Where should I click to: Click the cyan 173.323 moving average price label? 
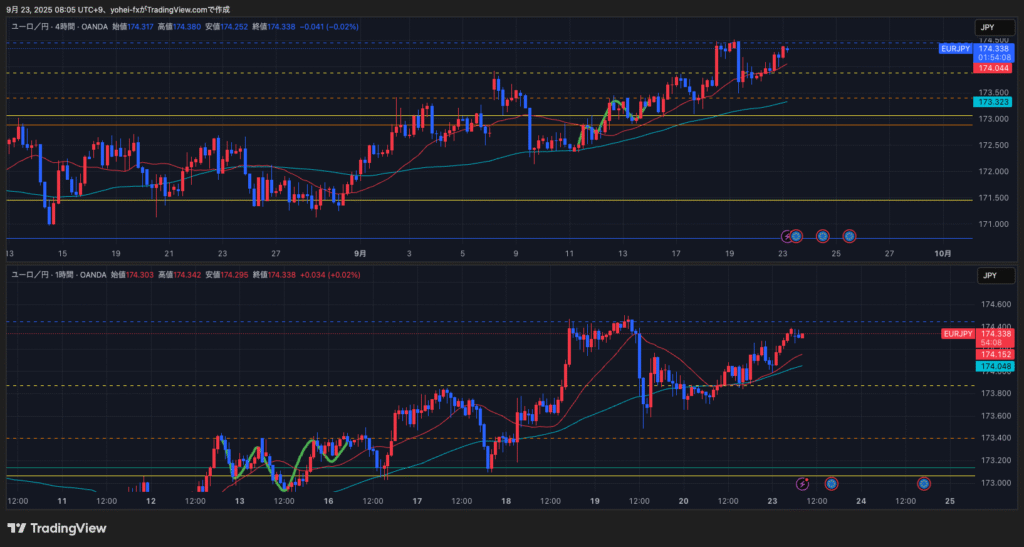point(993,102)
